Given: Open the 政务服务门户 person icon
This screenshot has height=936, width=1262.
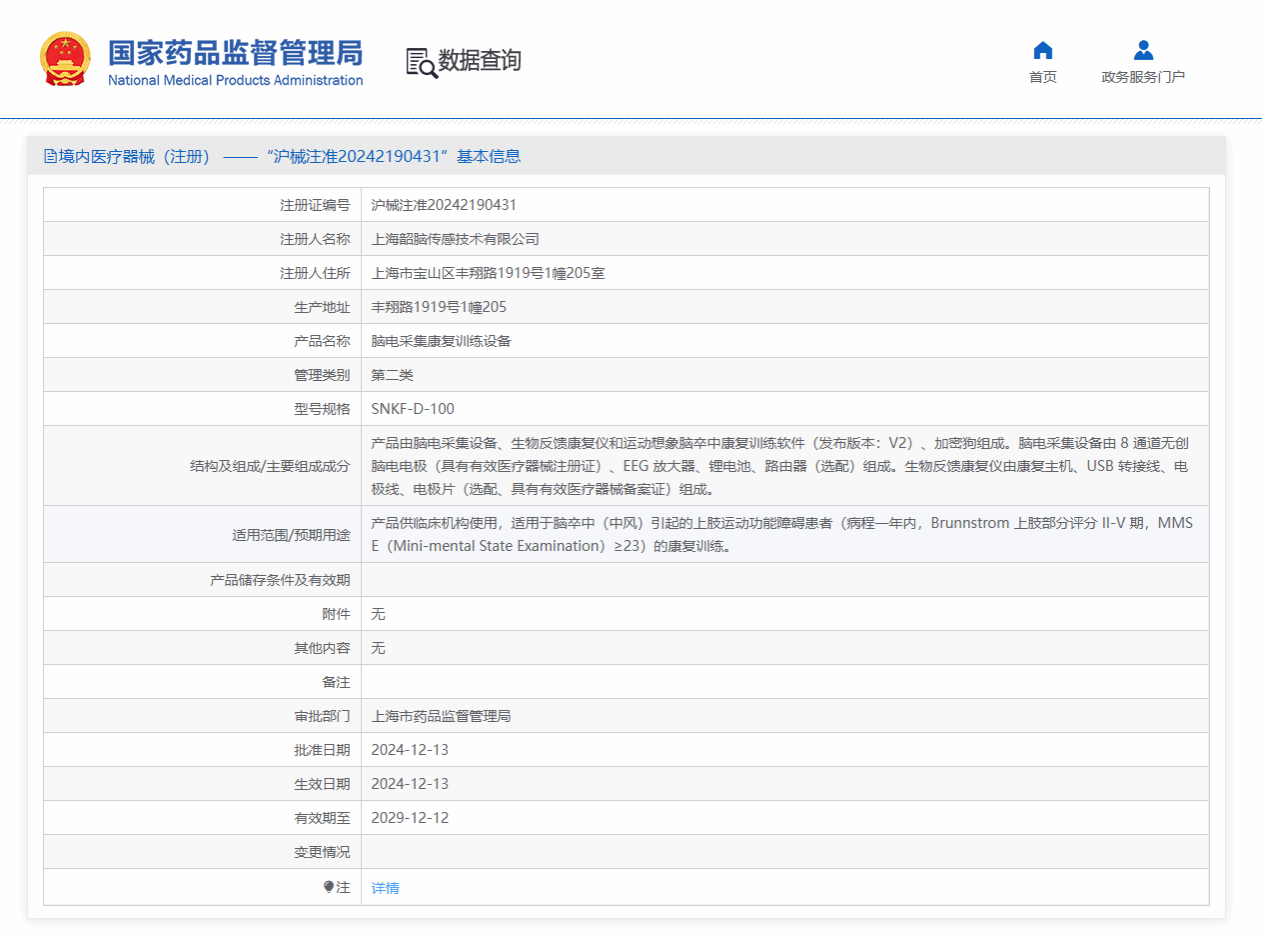Looking at the screenshot, I should pos(1142,50).
